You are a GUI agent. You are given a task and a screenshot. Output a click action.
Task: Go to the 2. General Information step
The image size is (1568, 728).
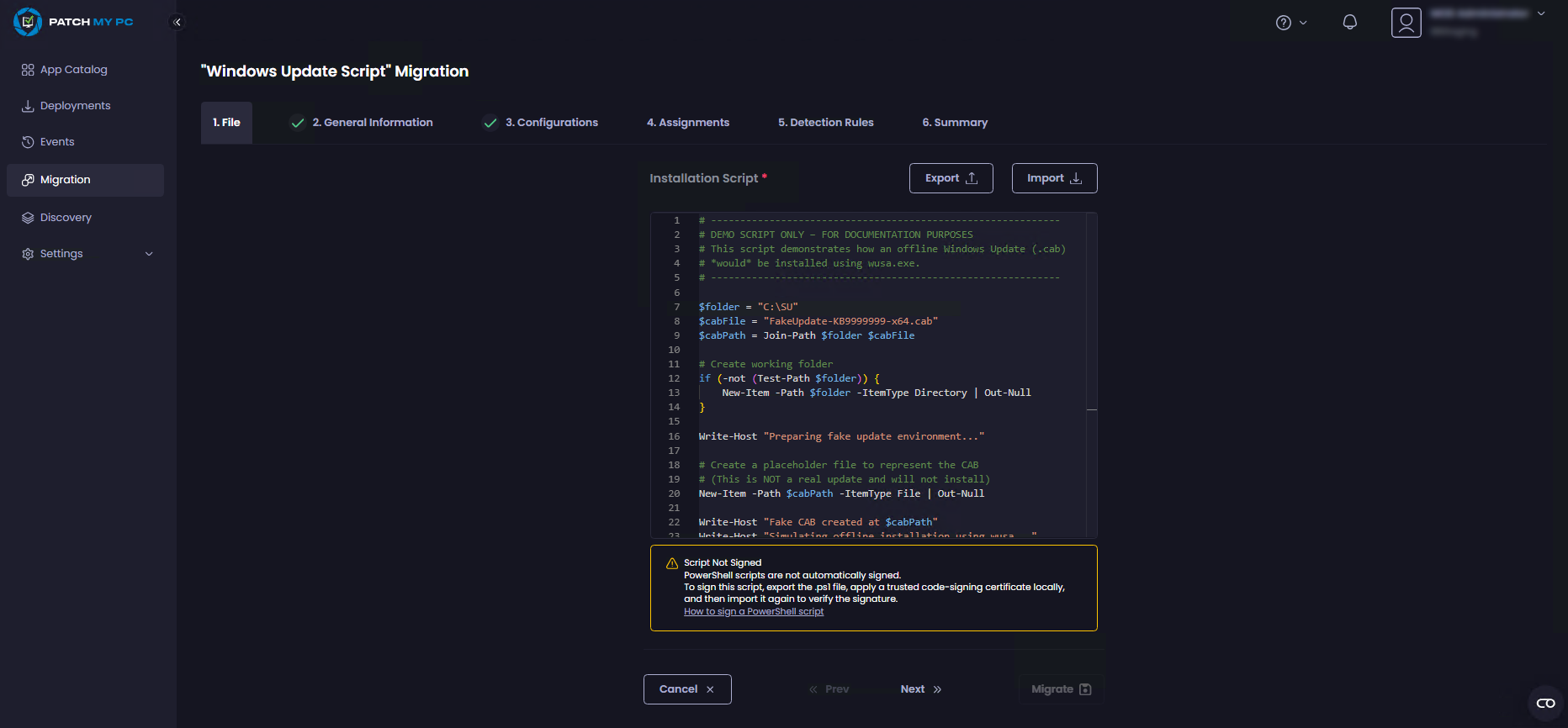click(x=373, y=123)
